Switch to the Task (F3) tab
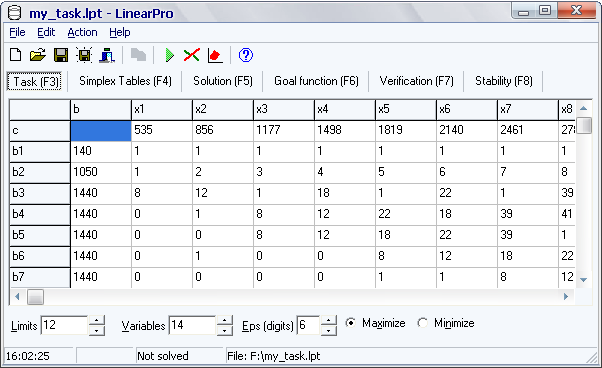The image size is (602, 368). click(x=35, y=81)
